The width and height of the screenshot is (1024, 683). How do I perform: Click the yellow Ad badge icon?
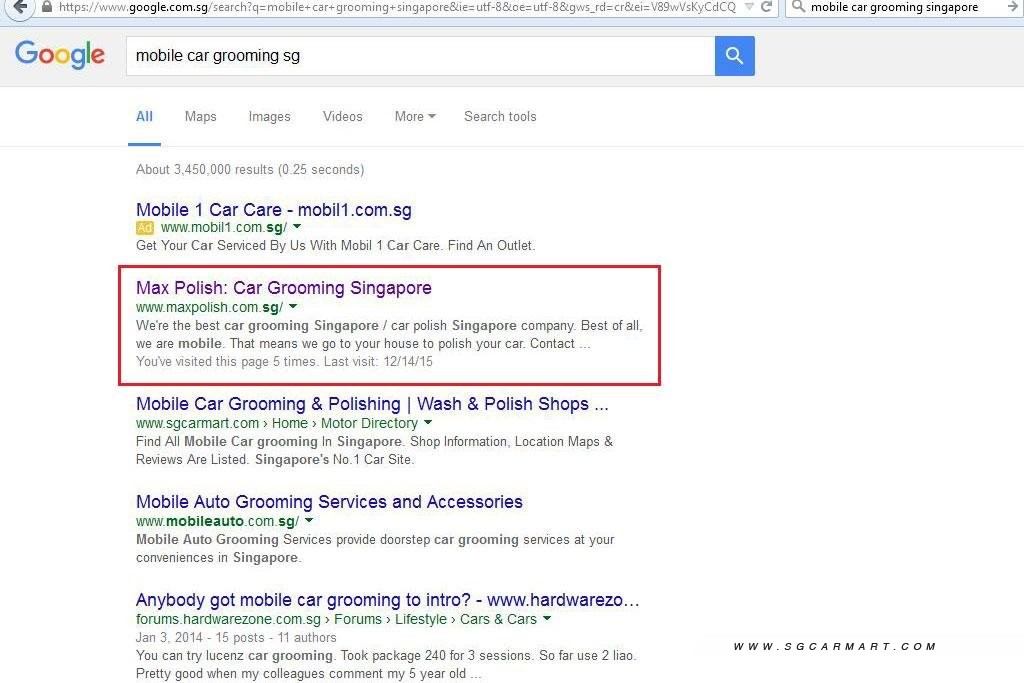pos(144,228)
